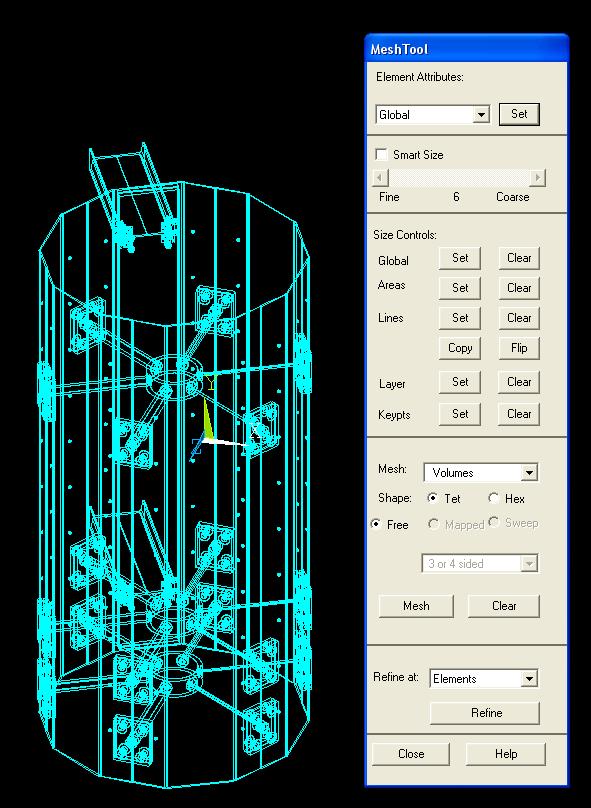Enable the Smart Size checkbox
This screenshot has height=808, width=591.
coord(381,155)
